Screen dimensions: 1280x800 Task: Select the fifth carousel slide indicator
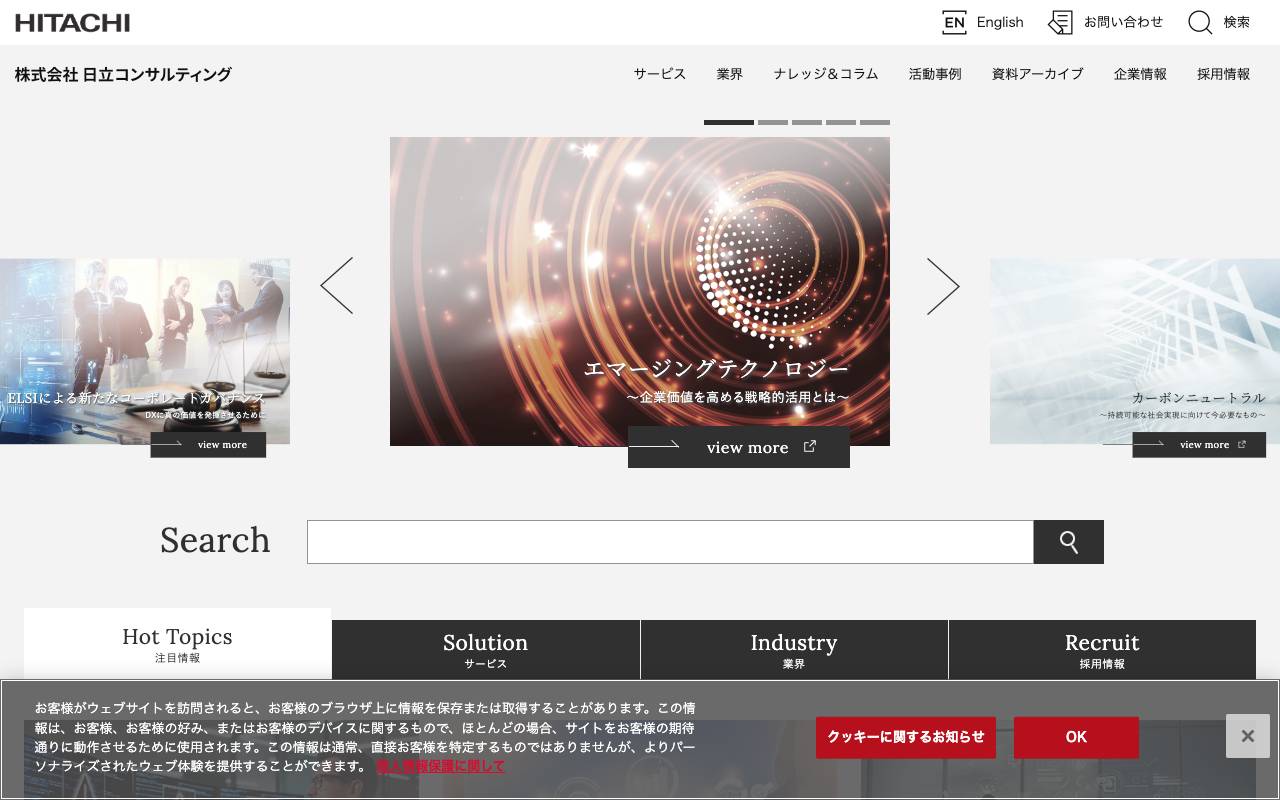(x=875, y=122)
